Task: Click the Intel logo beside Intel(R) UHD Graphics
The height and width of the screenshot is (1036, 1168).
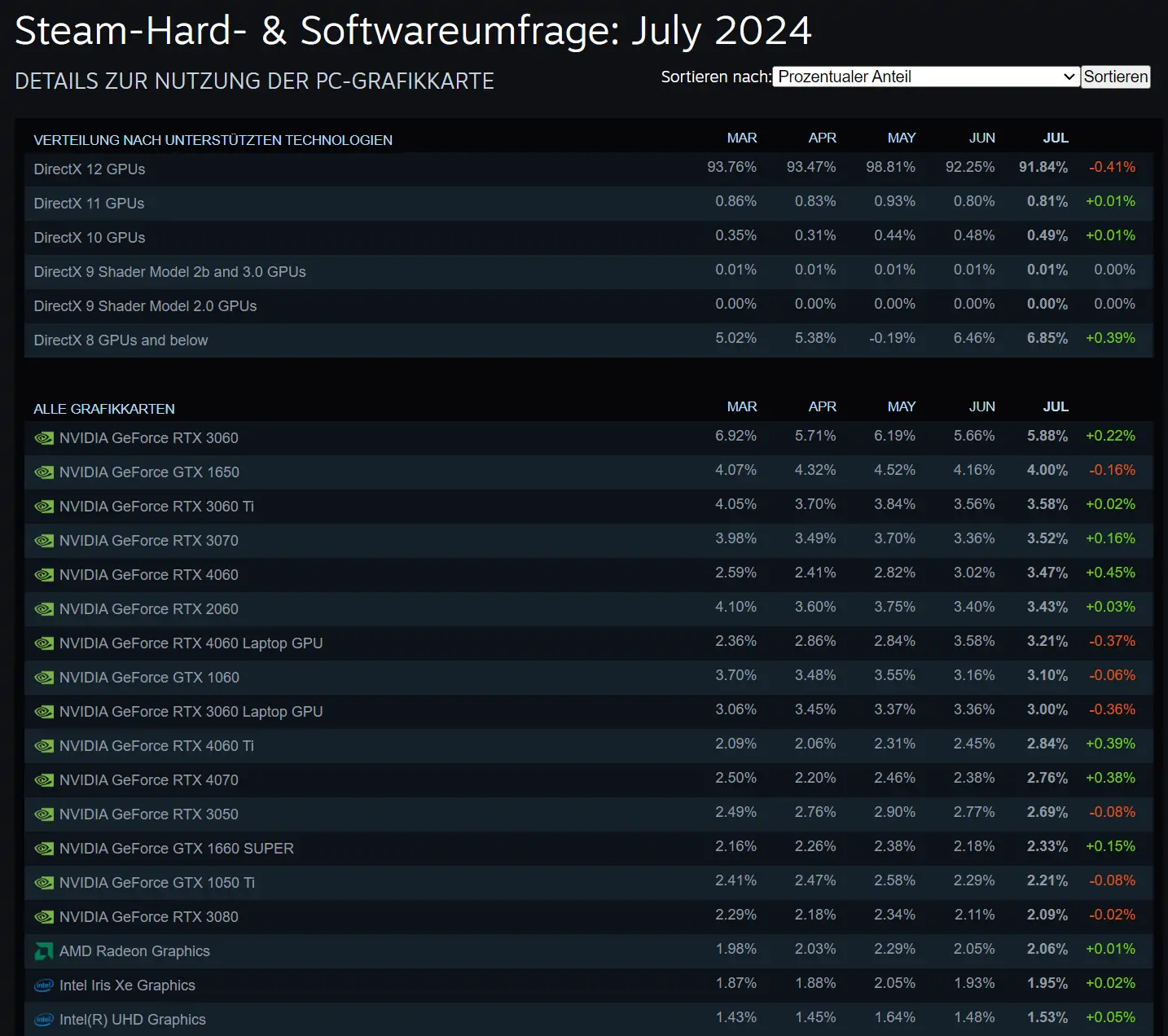Action: pos(44,1020)
